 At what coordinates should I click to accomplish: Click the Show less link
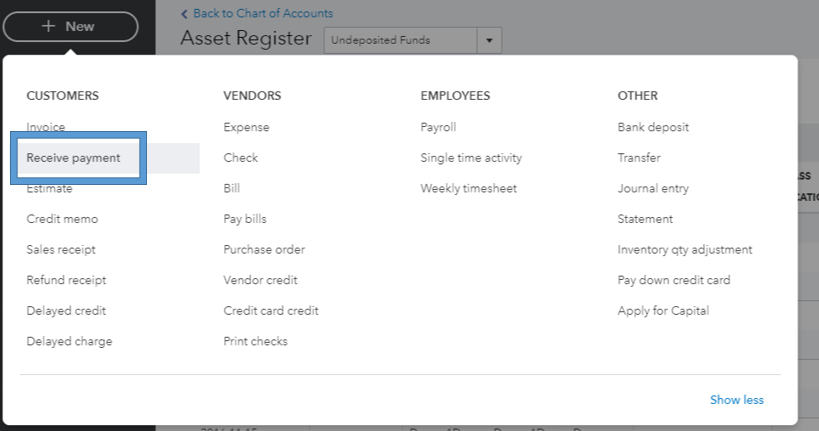[x=737, y=400]
